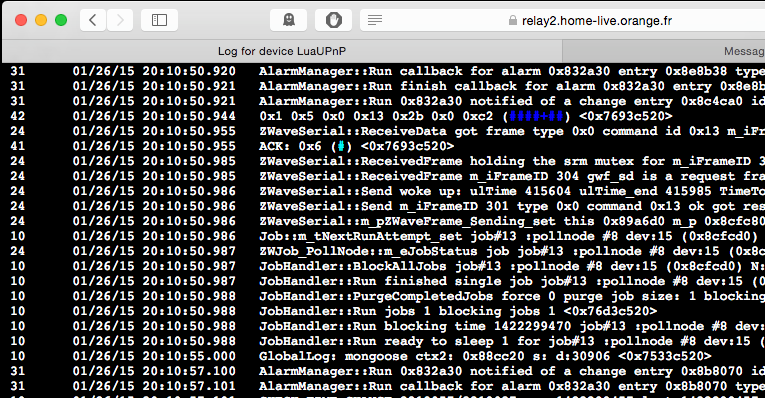Click the relay2.home-live.orange.fr address field

[597, 20]
